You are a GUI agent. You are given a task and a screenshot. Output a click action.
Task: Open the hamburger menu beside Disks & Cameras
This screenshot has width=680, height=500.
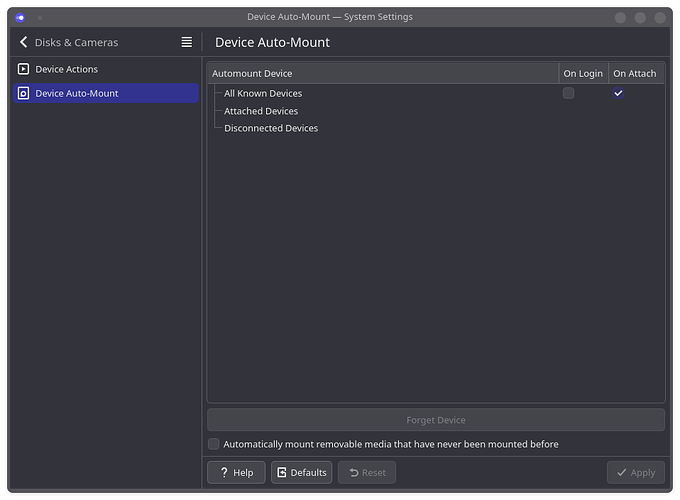(186, 42)
